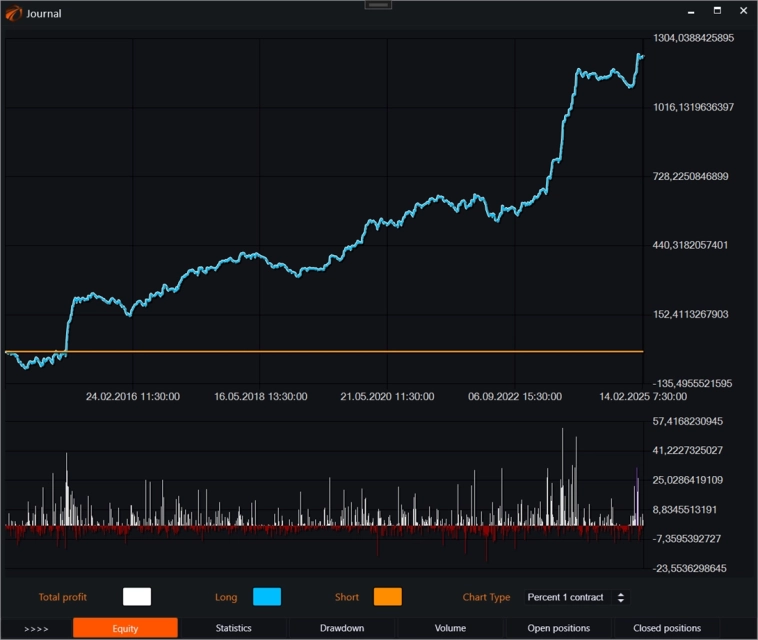Click the Total profit label
758x640 pixels.
63,597
